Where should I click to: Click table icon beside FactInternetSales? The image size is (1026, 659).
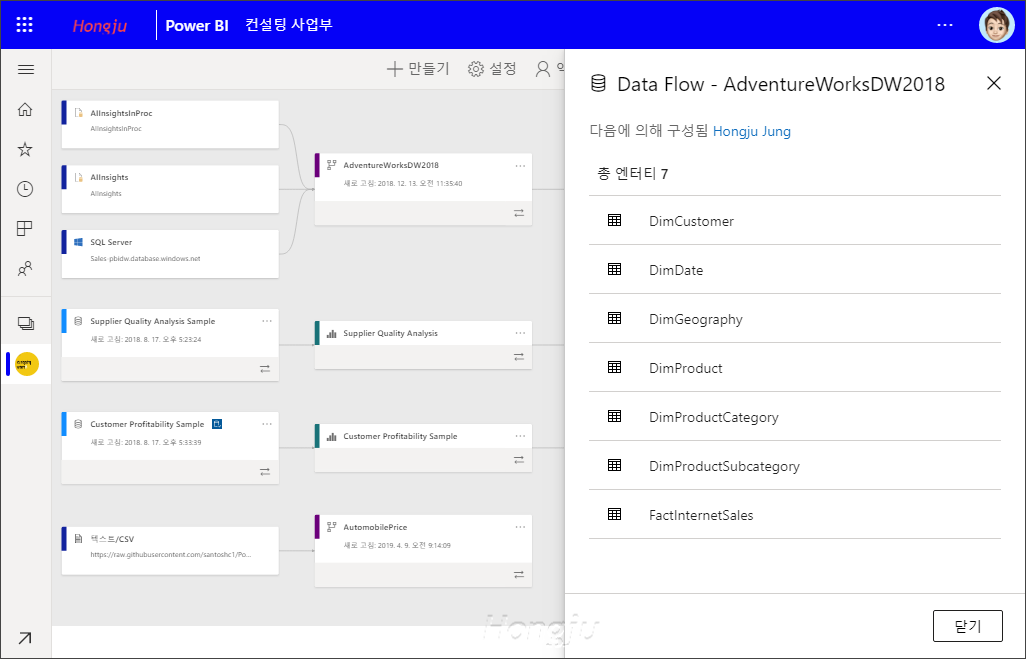pyautogui.click(x=614, y=514)
